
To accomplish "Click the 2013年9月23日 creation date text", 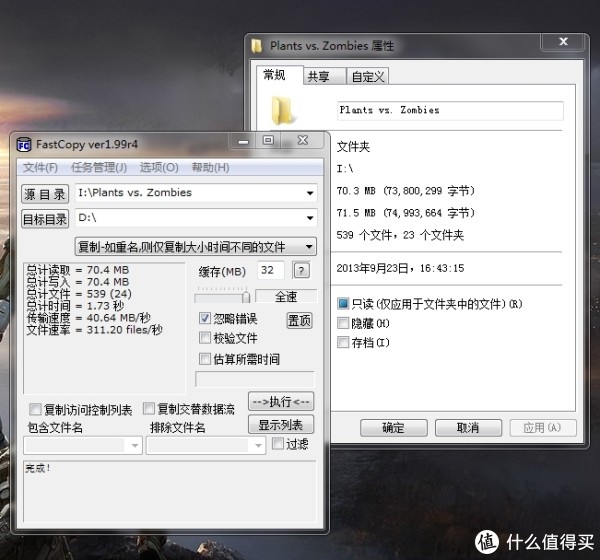I will pos(400,268).
